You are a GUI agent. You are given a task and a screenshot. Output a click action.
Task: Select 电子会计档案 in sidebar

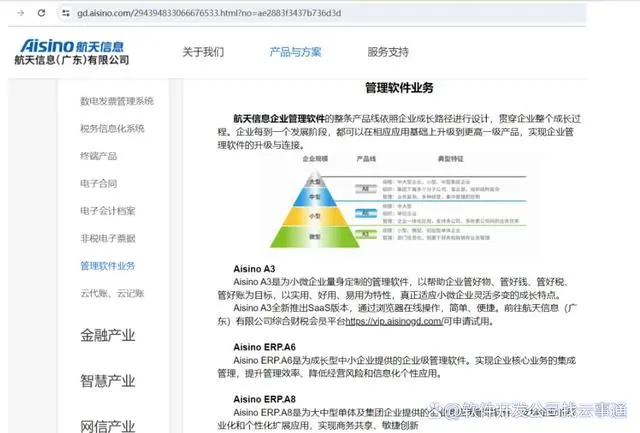pyautogui.click(x=107, y=211)
